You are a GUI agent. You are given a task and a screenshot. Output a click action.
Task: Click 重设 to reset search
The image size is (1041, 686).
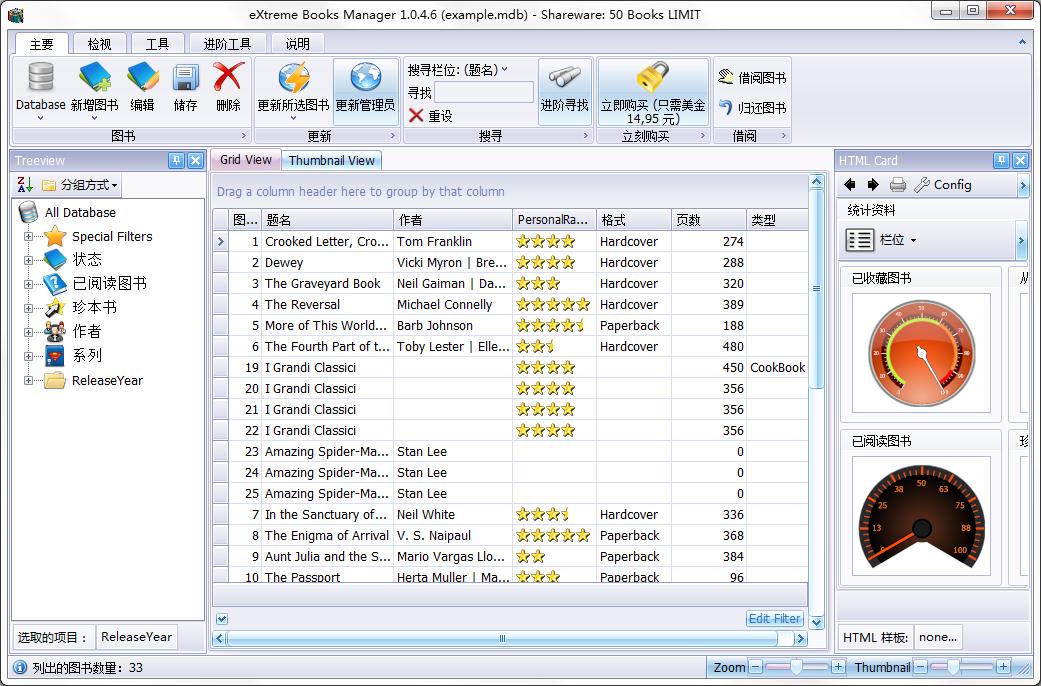tap(431, 116)
